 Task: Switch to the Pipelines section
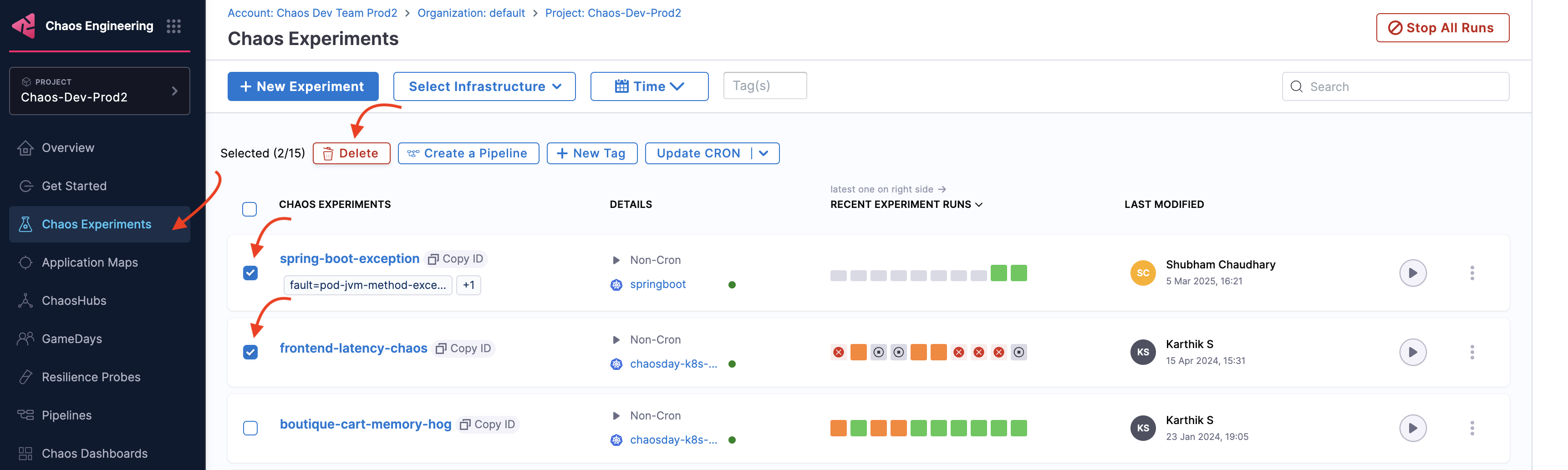coord(66,414)
